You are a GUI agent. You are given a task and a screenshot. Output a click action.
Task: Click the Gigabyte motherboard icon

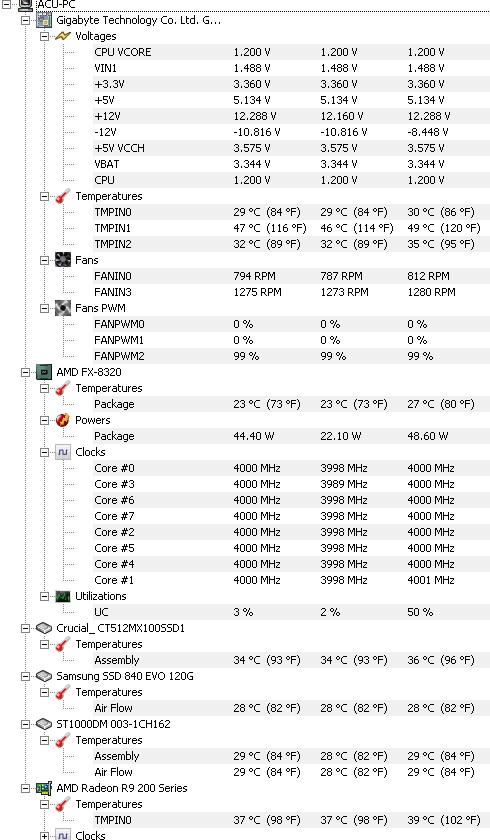pos(44,20)
